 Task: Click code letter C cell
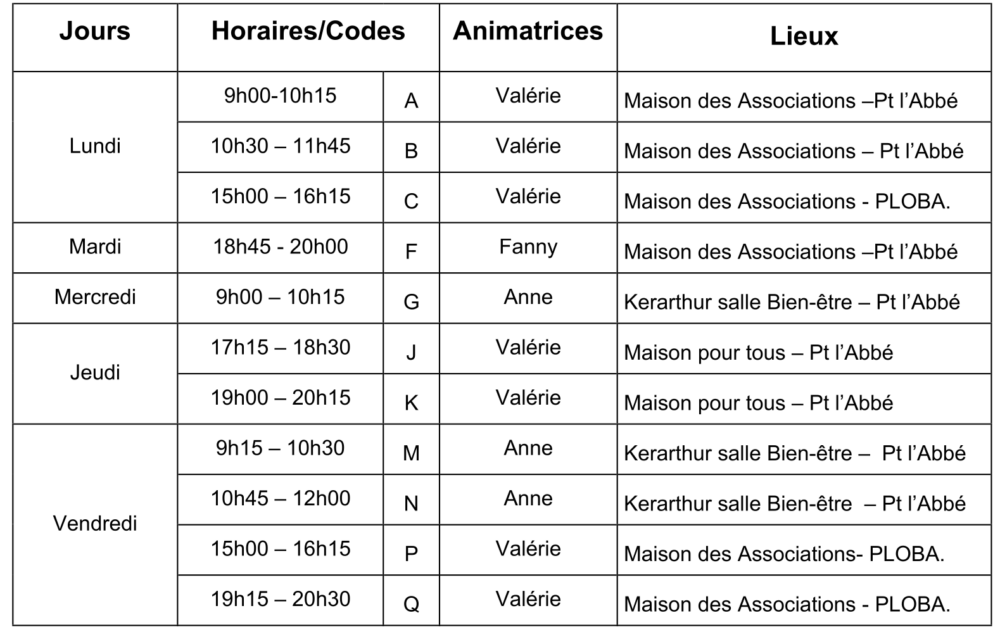411,197
